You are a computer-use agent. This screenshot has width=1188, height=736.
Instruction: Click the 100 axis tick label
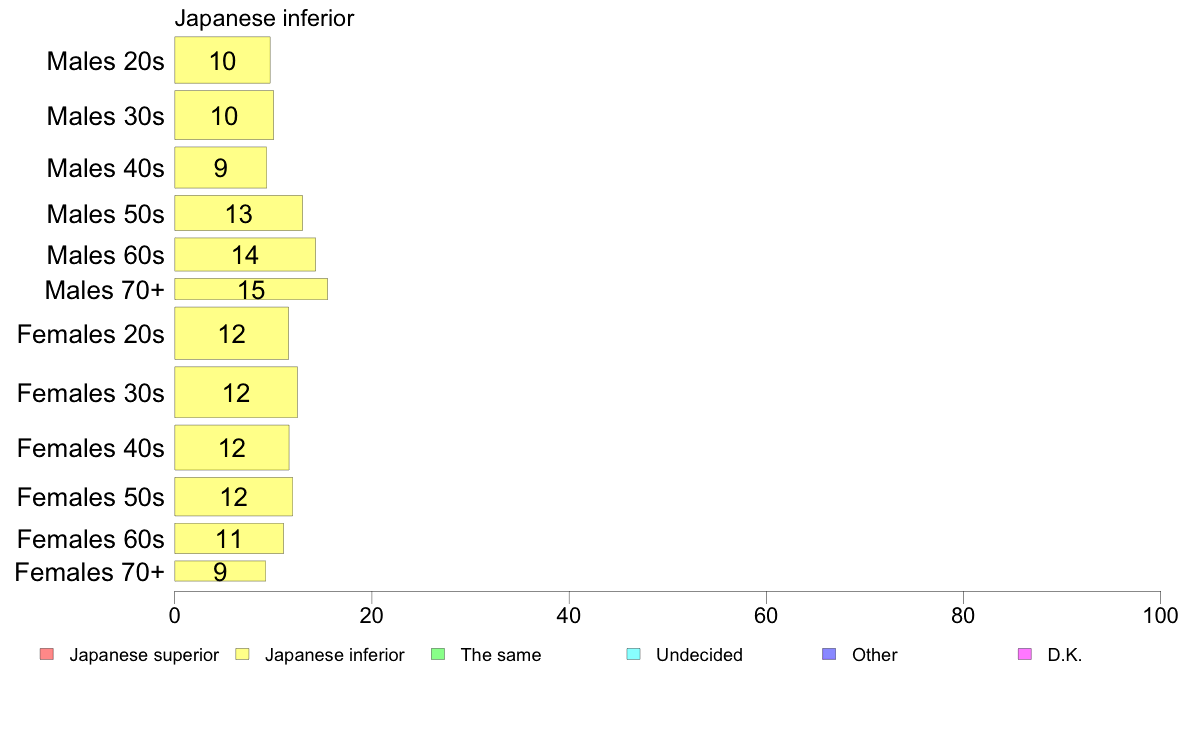1160,615
